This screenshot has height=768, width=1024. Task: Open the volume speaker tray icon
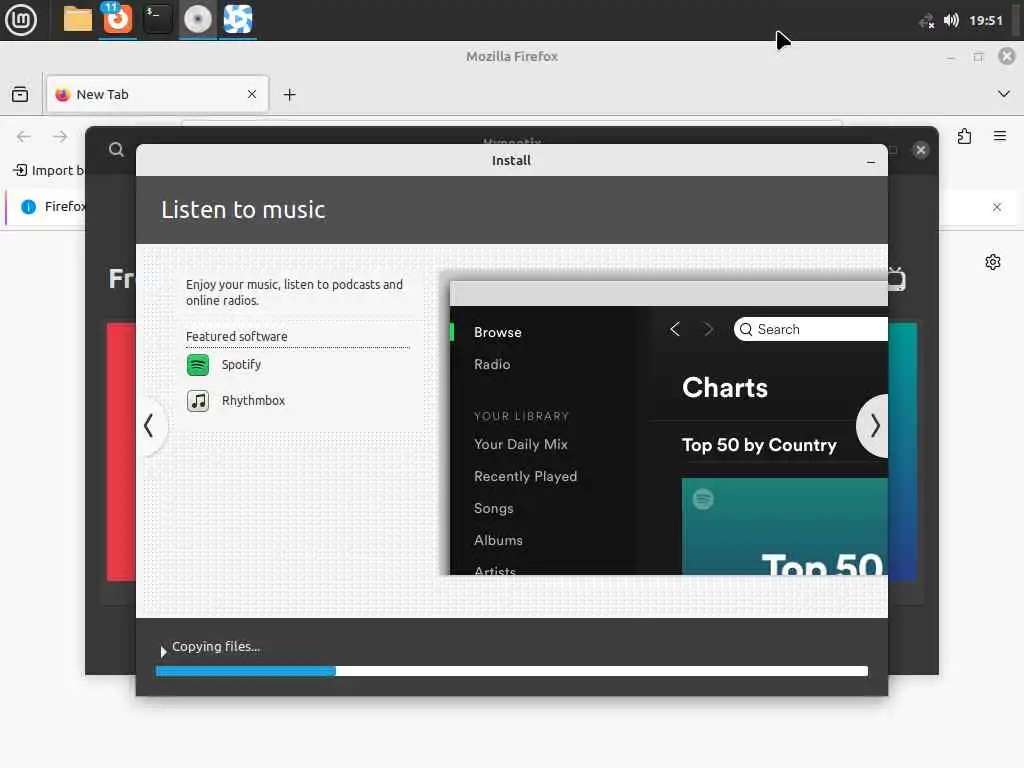pyautogui.click(x=951, y=20)
